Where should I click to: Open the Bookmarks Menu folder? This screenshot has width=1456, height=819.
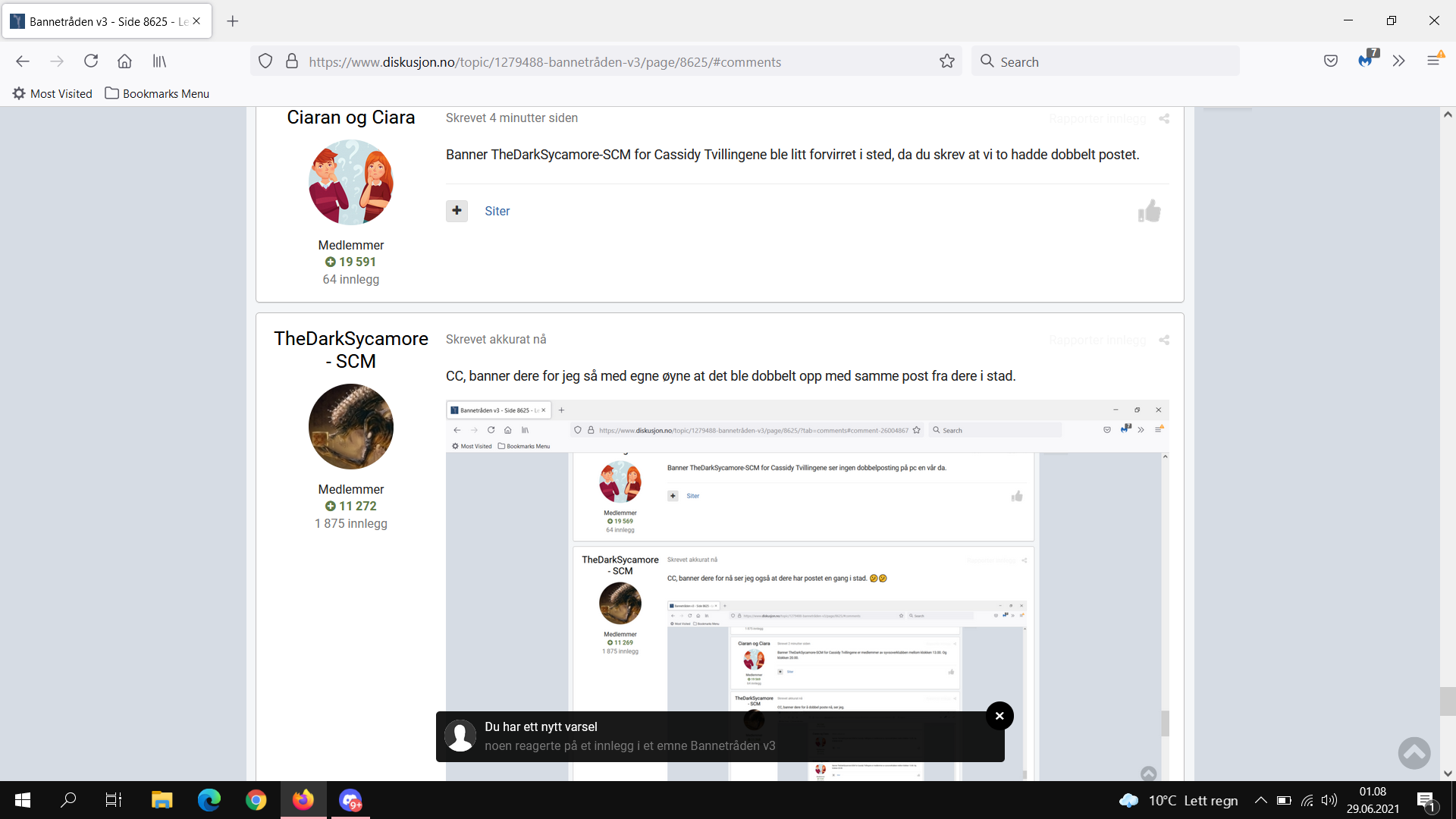tap(157, 93)
